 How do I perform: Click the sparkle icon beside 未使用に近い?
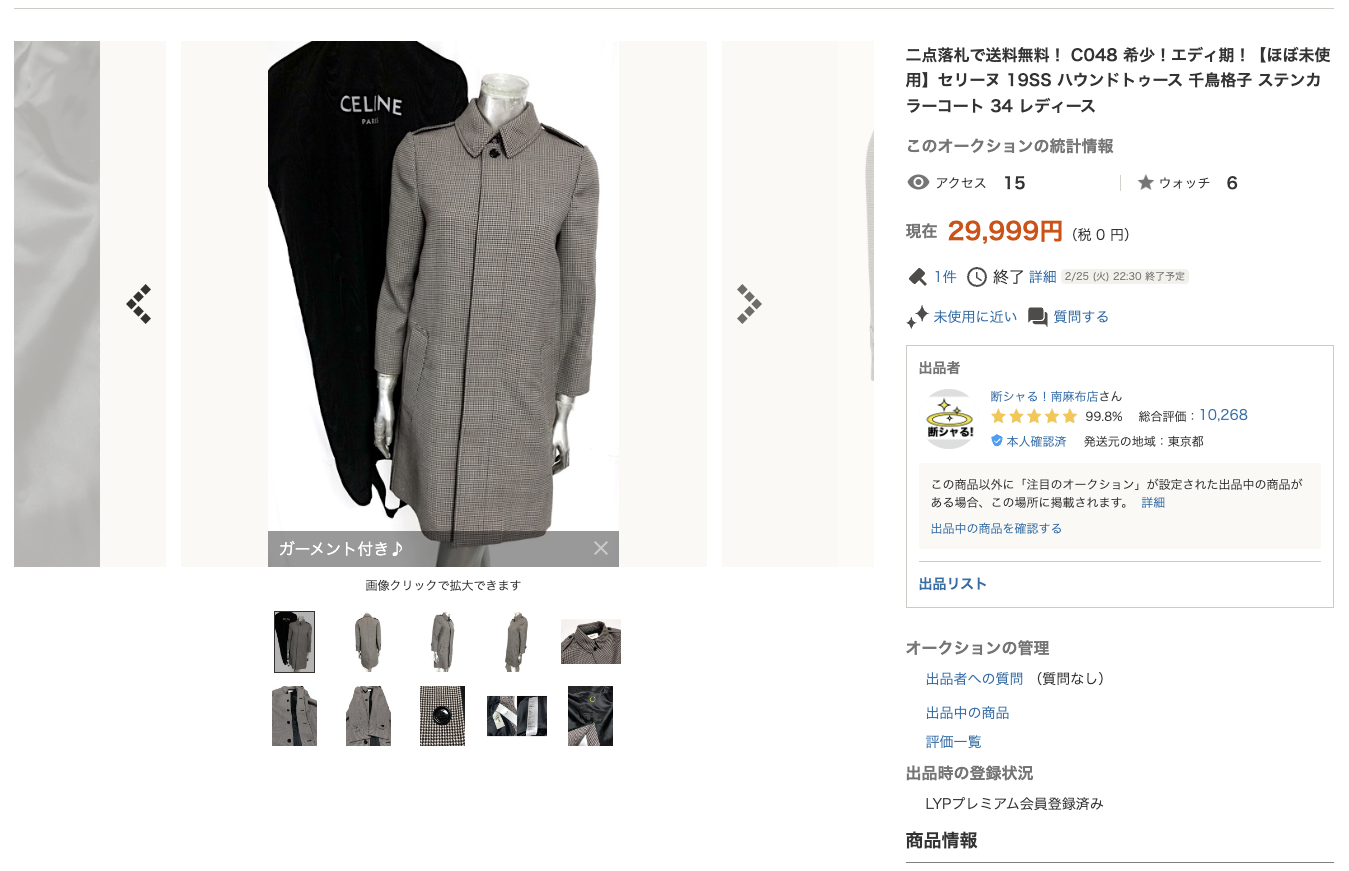(917, 317)
